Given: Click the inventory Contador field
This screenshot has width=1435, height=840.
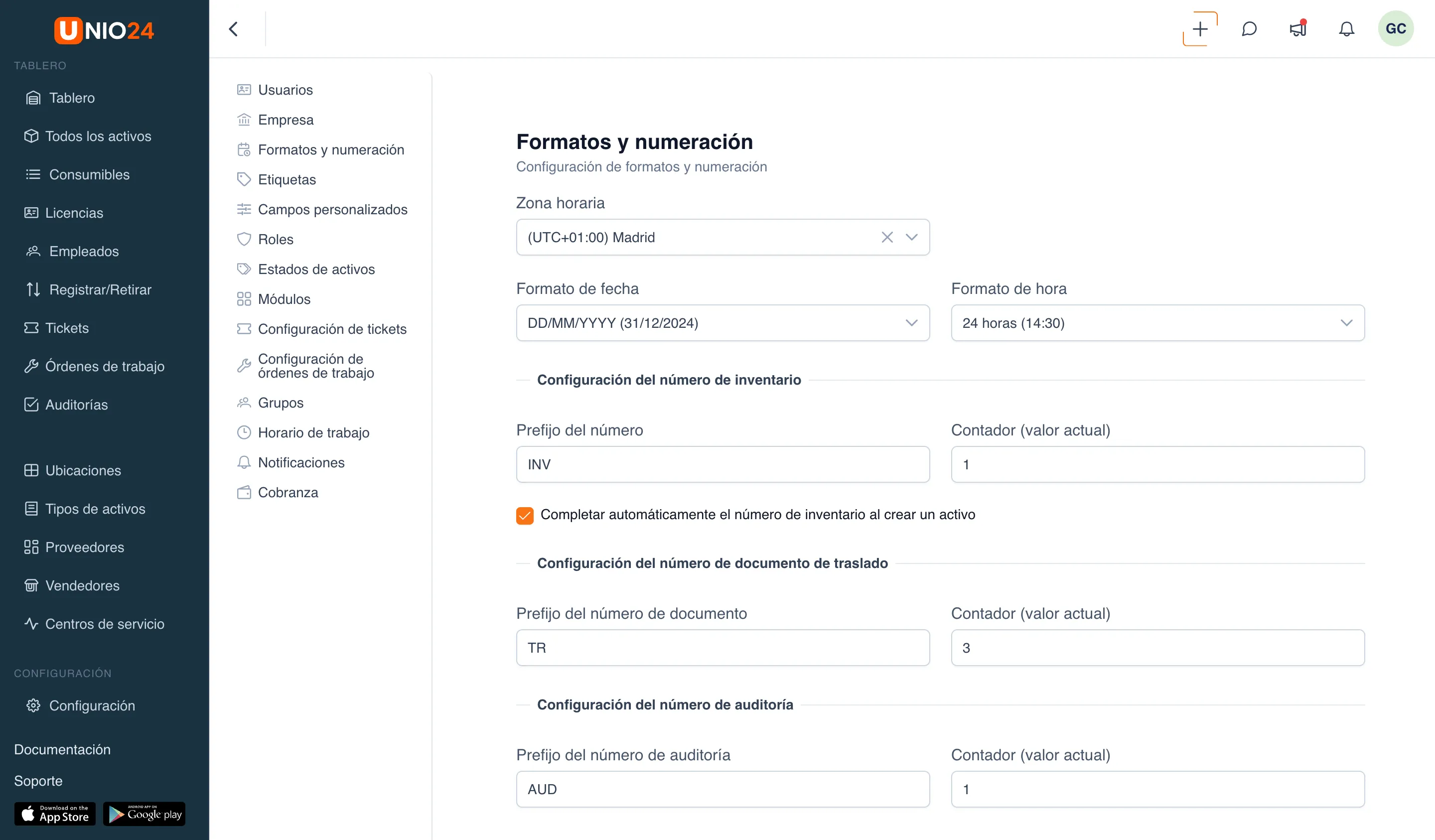Looking at the screenshot, I should point(1157,464).
